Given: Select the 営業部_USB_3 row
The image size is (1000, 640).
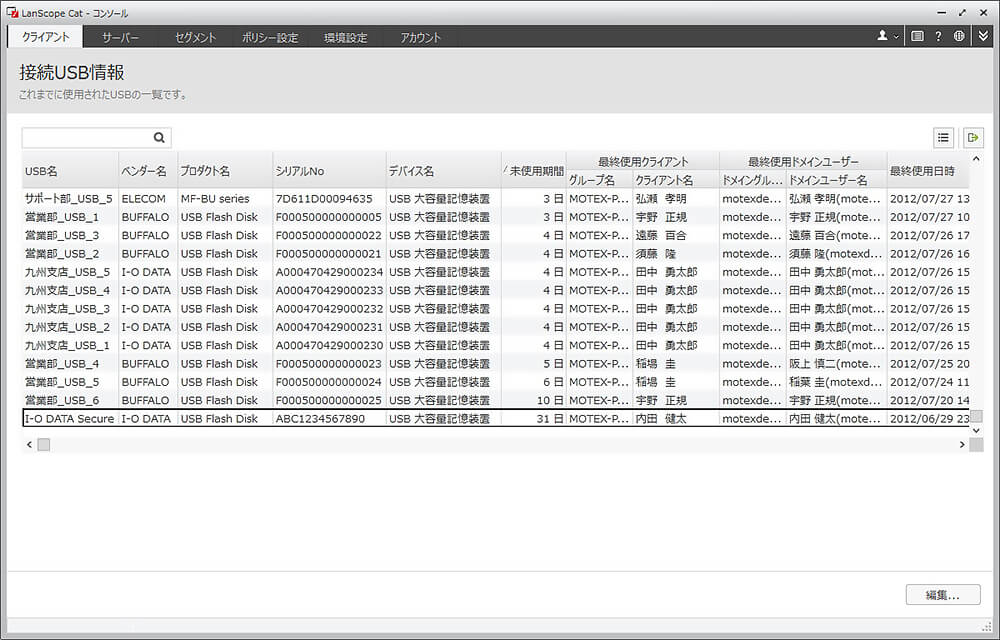Looking at the screenshot, I should coord(496,235).
